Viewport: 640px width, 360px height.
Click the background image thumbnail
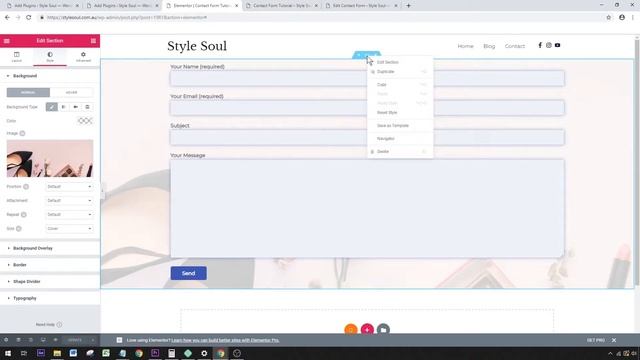50,158
